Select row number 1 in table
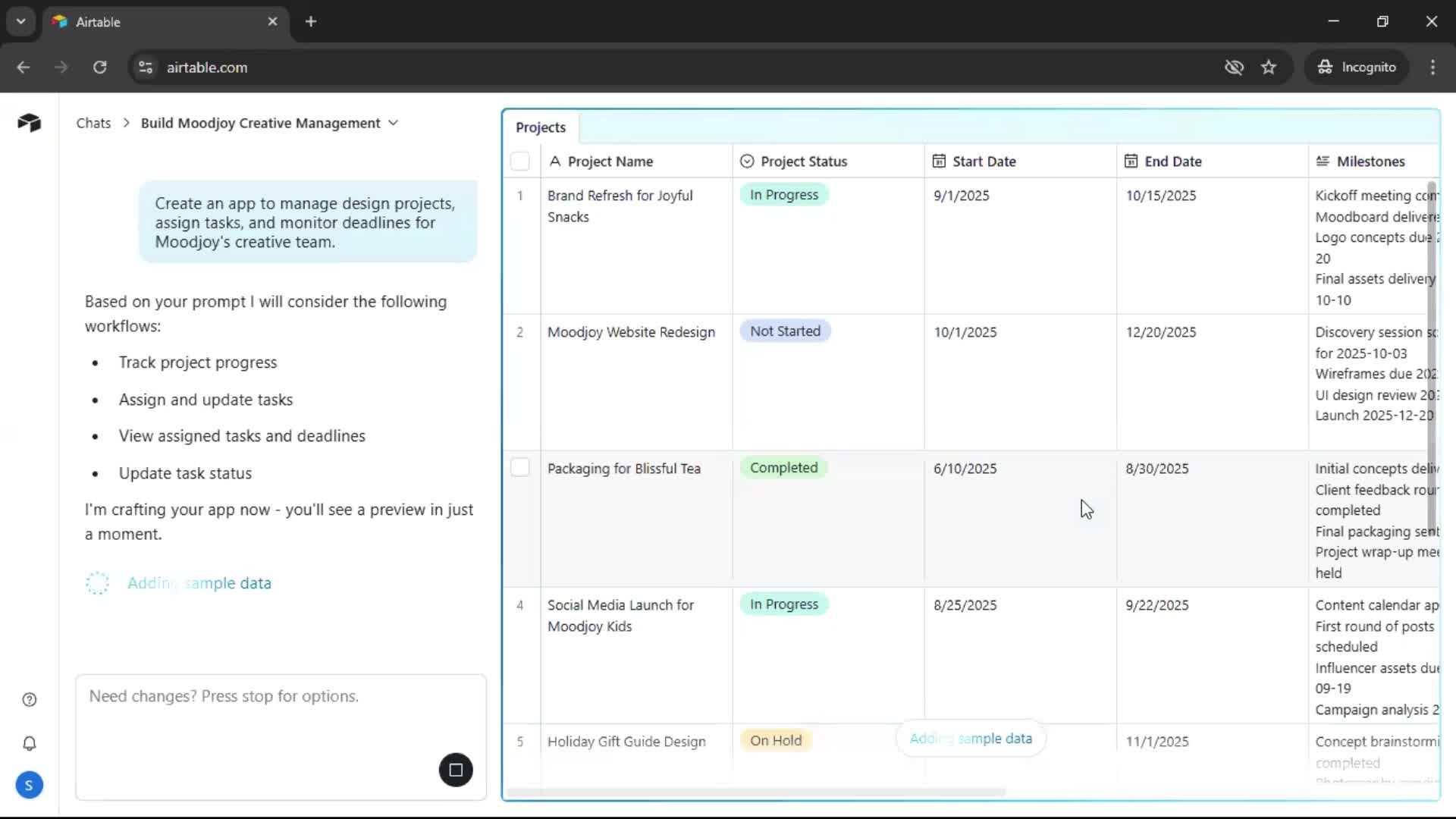The image size is (1456, 819). coord(520,196)
